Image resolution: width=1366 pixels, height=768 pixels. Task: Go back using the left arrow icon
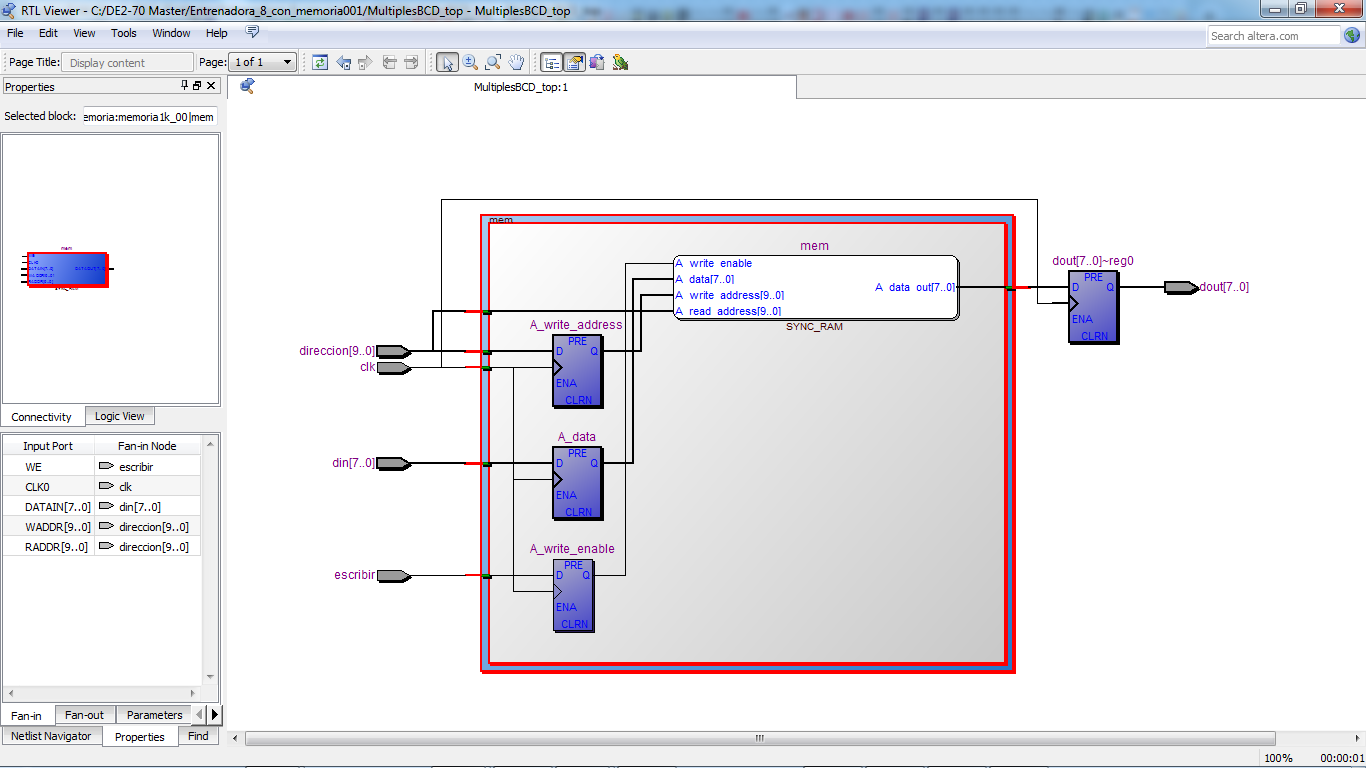coord(344,62)
